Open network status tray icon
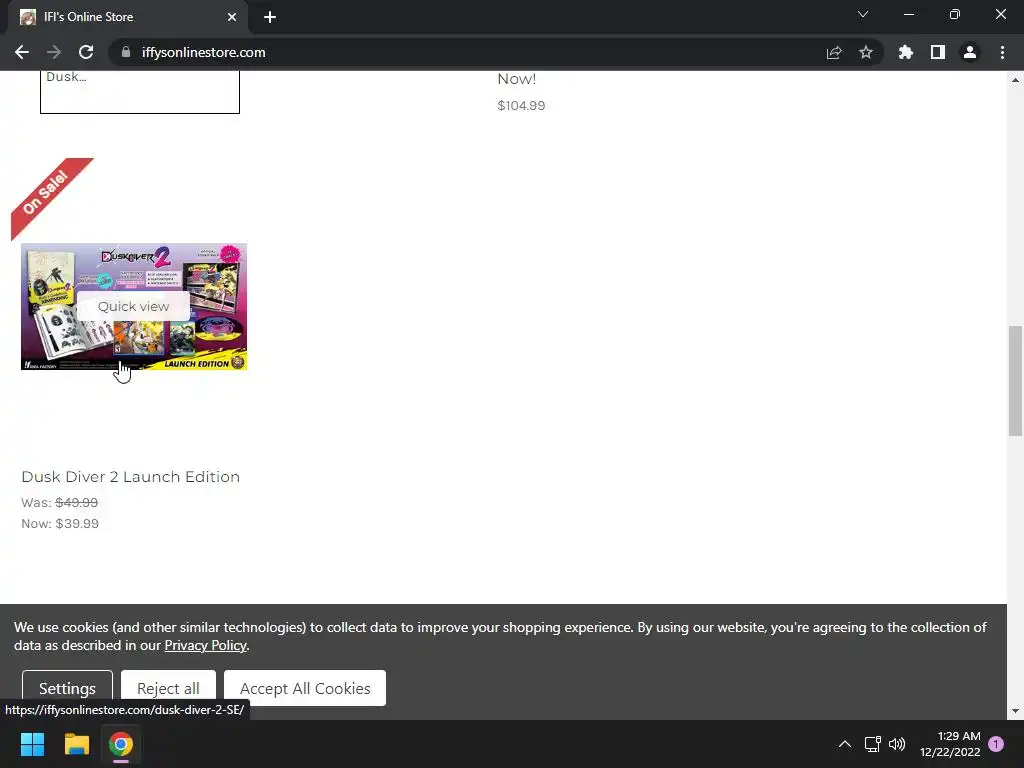 [872, 744]
